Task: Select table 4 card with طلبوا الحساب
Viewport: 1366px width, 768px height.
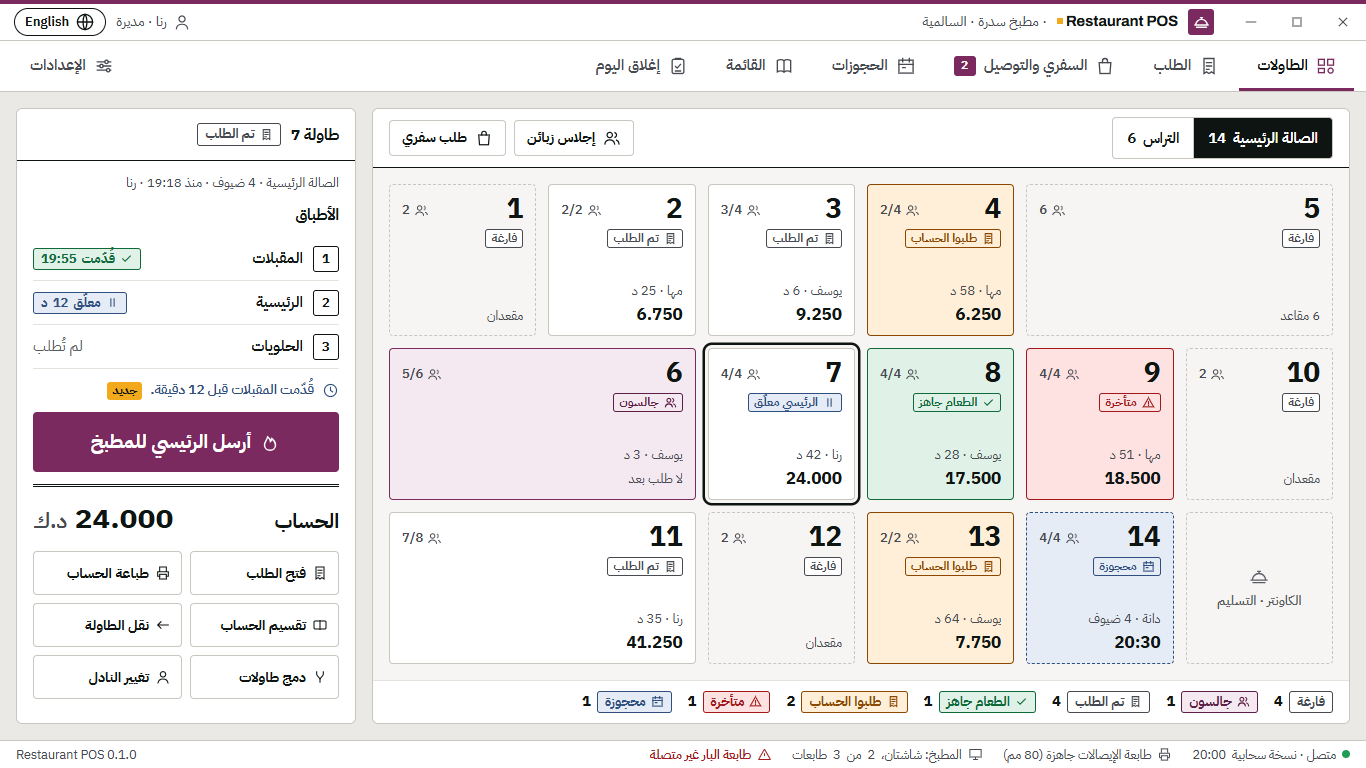Action: 940,260
